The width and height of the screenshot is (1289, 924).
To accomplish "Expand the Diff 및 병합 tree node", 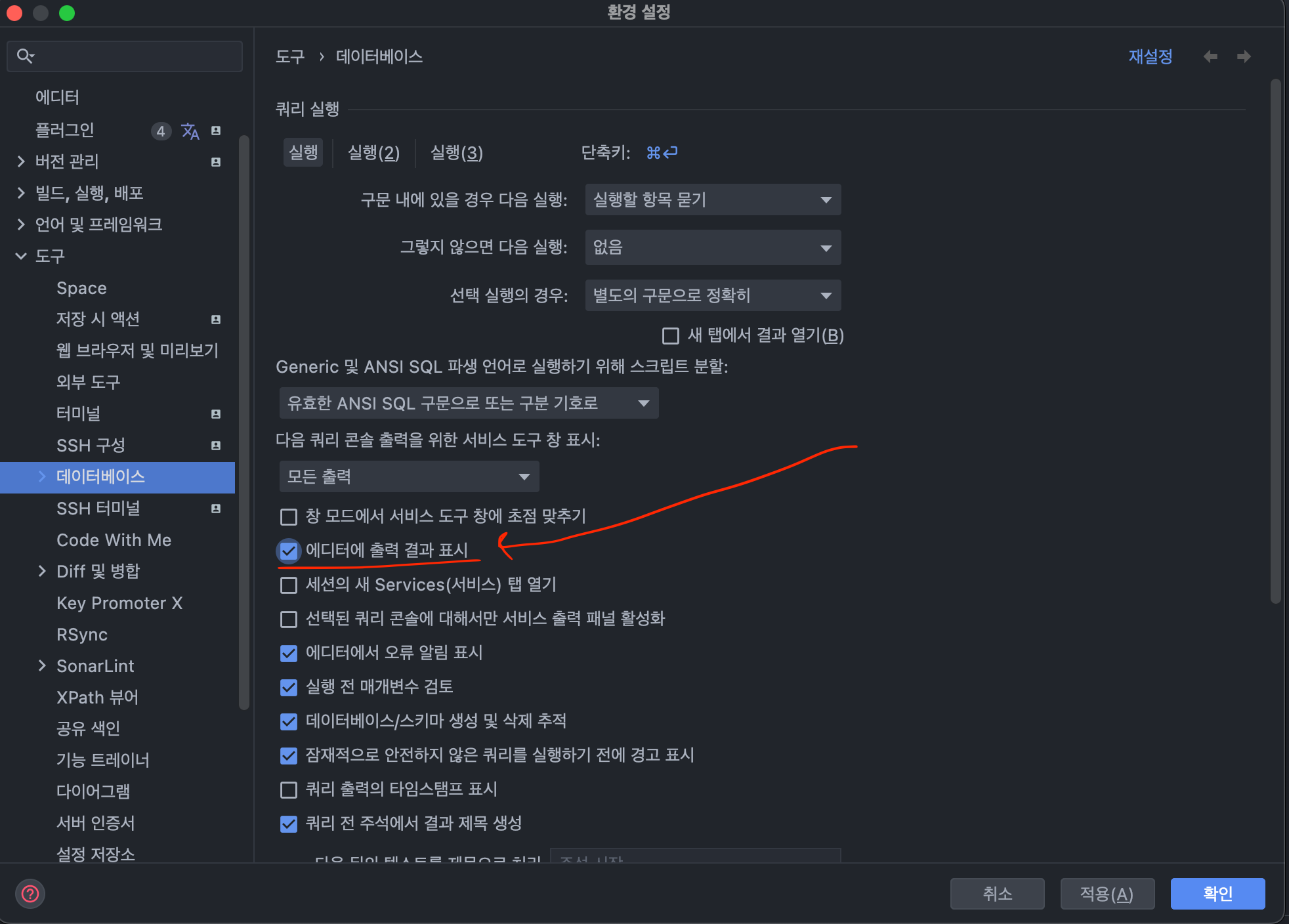I will pyautogui.click(x=42, y=571).
